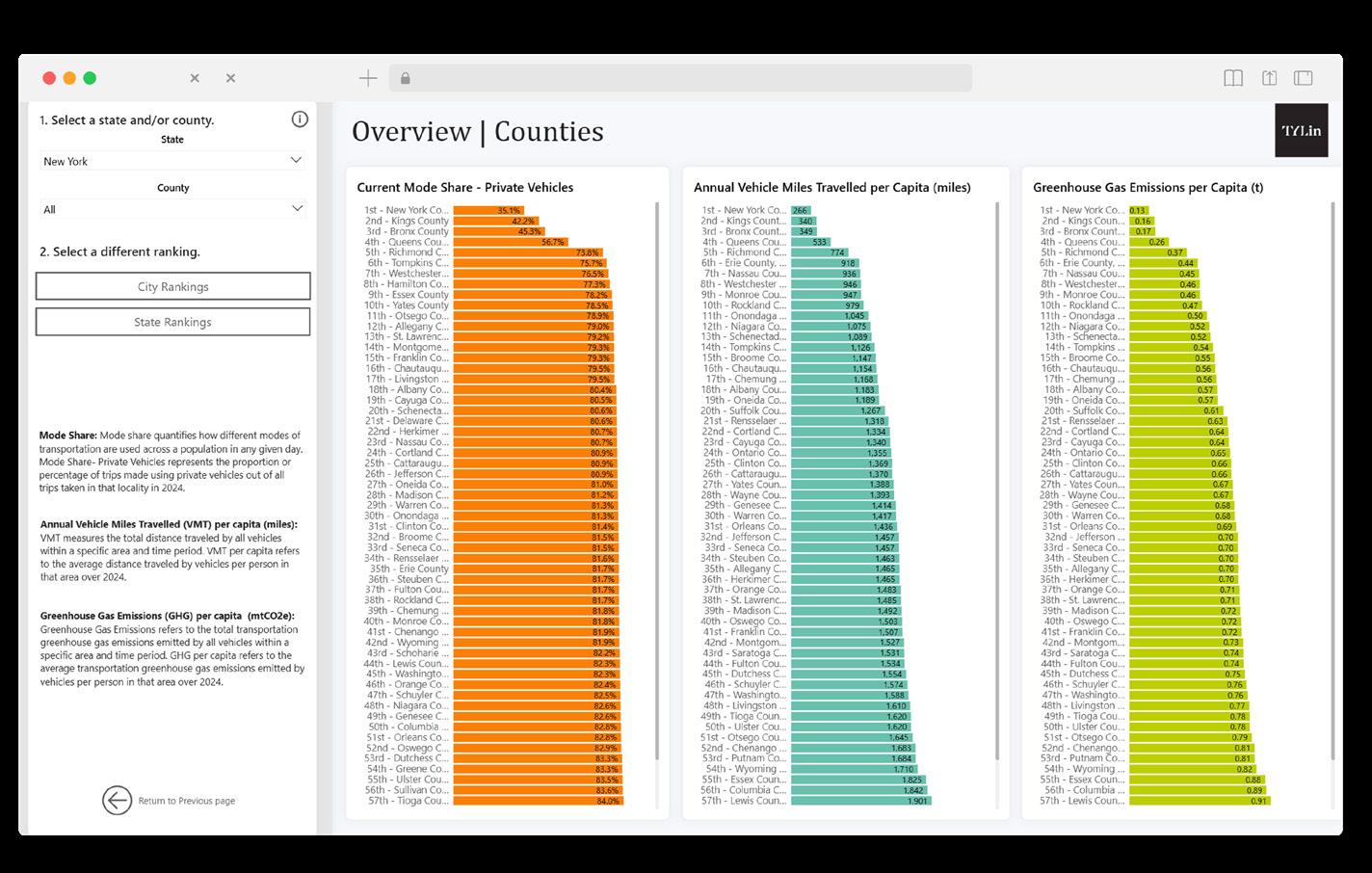This screenshot has width=1372, height=873.
Task: Click the '35th - Erie County' Mode Share label
Action: 409,569
